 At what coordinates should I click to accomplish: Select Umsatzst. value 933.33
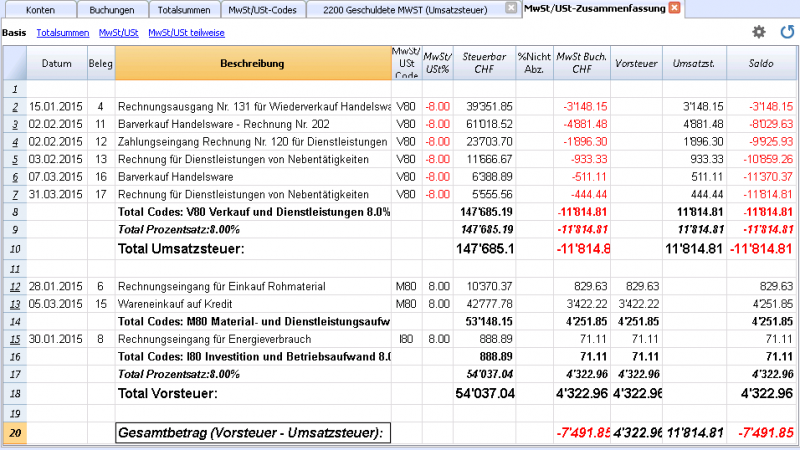[x=694, y=159]
